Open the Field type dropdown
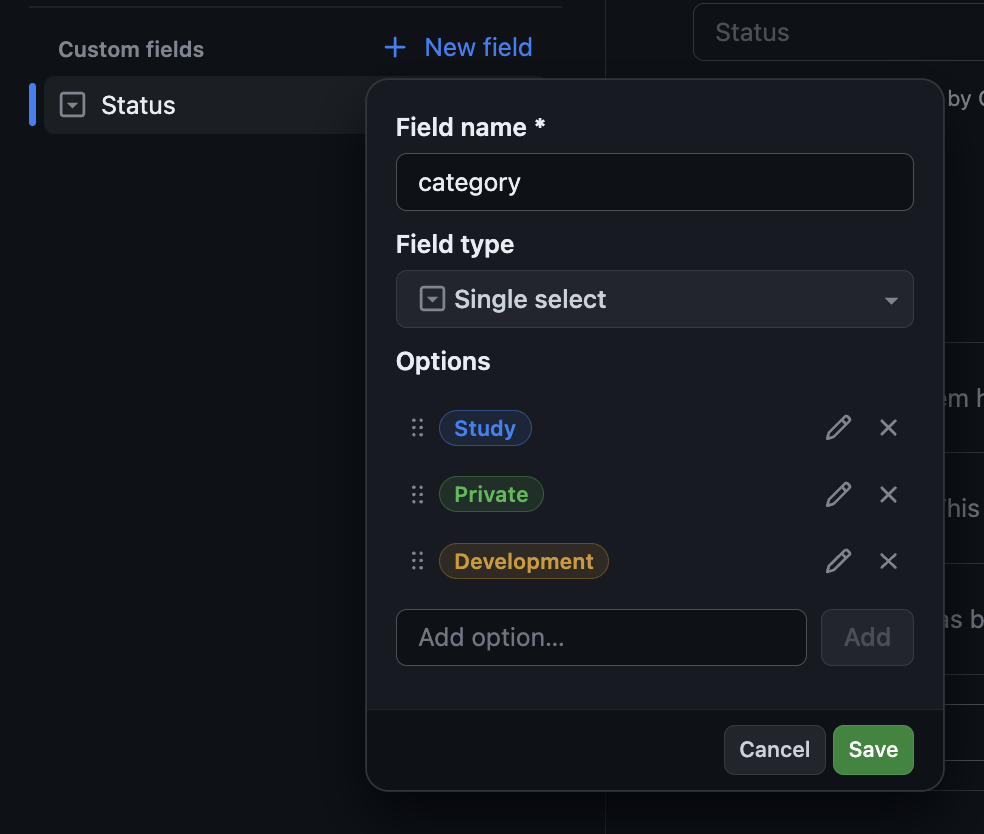This screenshot has height=834, width=984. point(655,299)
